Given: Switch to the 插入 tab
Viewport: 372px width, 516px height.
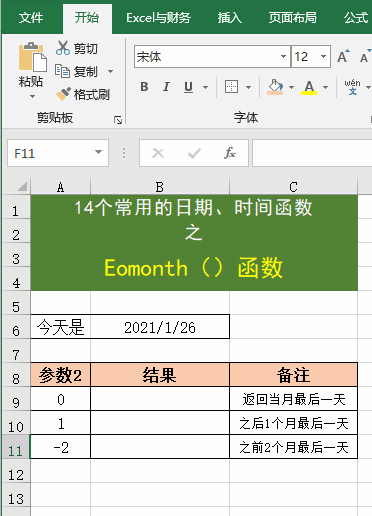Looking at the screenshot, I should click(x=230, y=18).
